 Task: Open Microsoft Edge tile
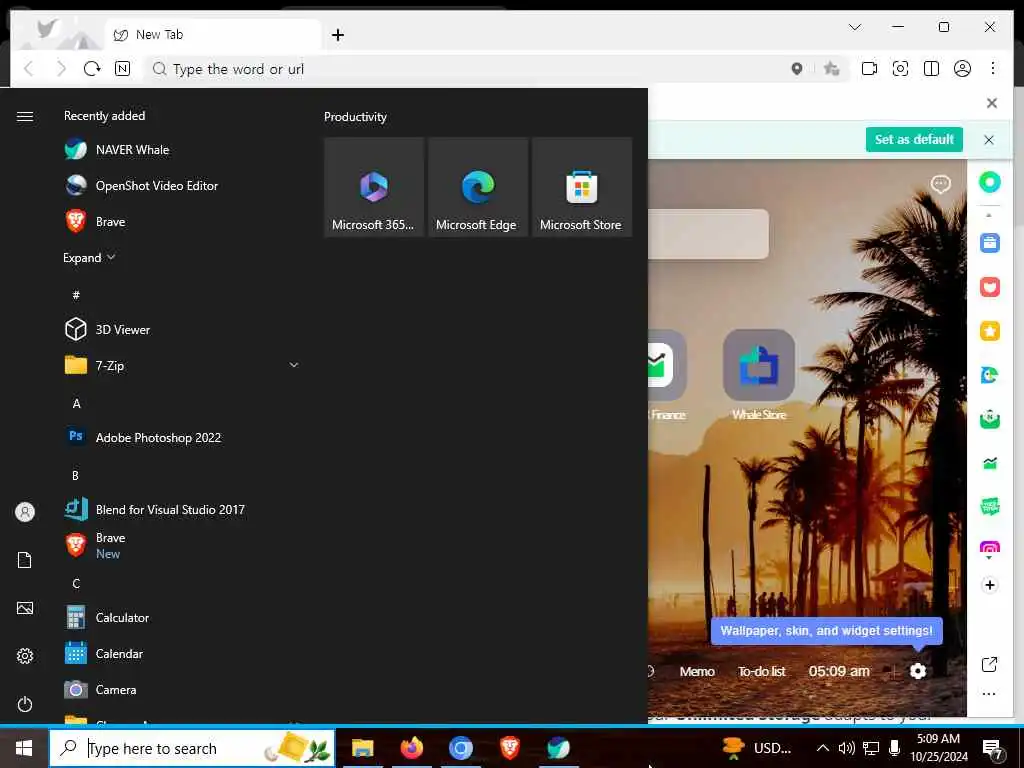pyautogui.click(x=477, y=187)
